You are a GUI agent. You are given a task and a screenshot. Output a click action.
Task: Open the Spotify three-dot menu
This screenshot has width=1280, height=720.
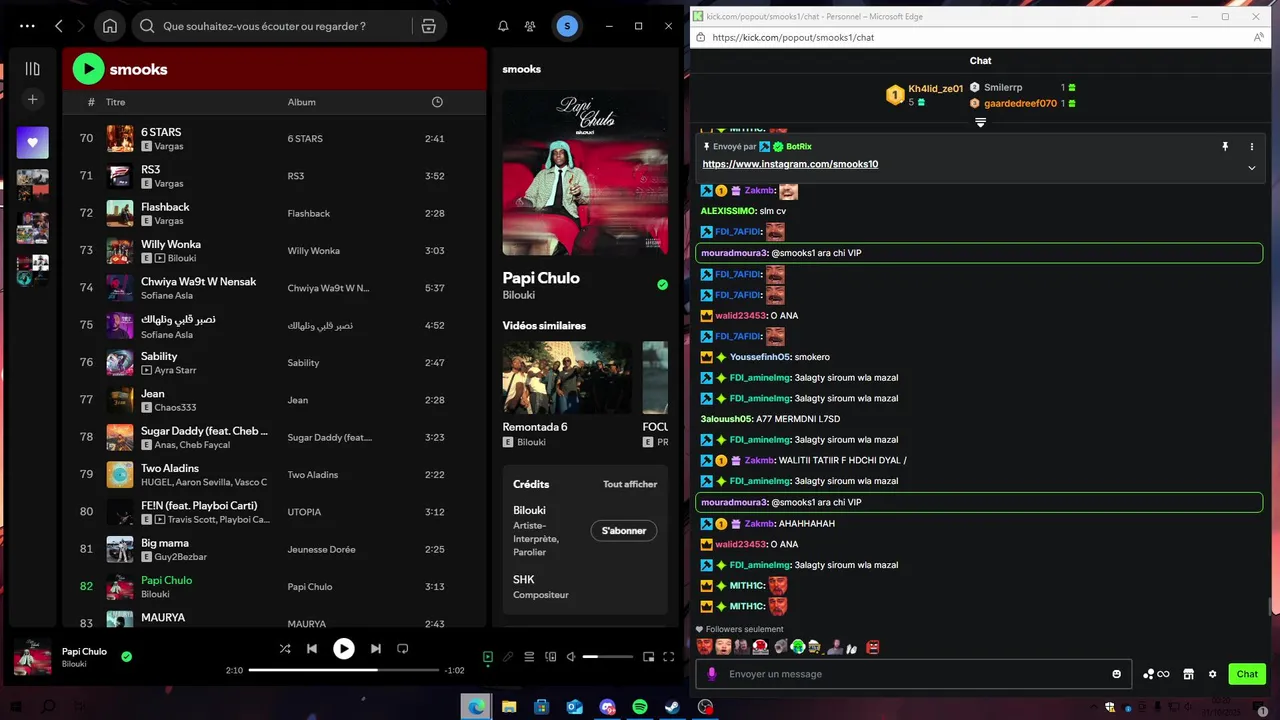(27, 26)
